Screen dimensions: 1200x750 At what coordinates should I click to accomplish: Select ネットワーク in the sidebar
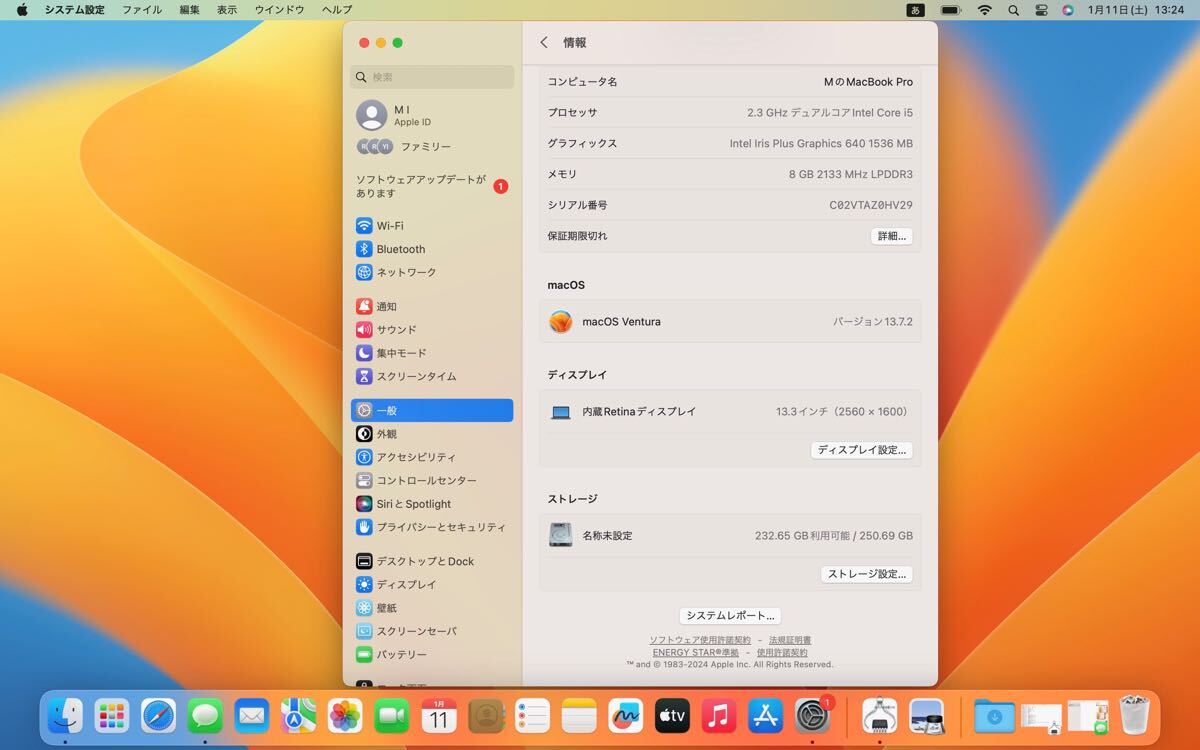tap(432, 272)
